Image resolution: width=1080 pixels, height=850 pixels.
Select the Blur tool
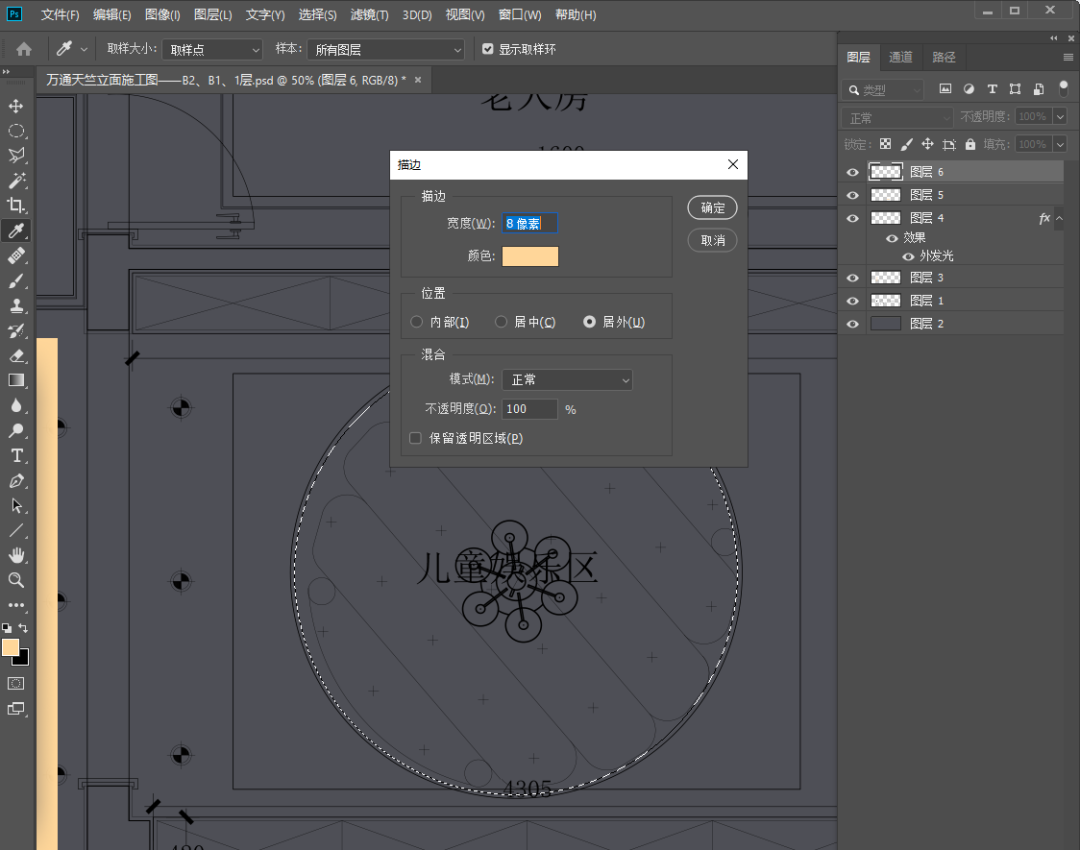pyautogui.click(x=16, y=406)
